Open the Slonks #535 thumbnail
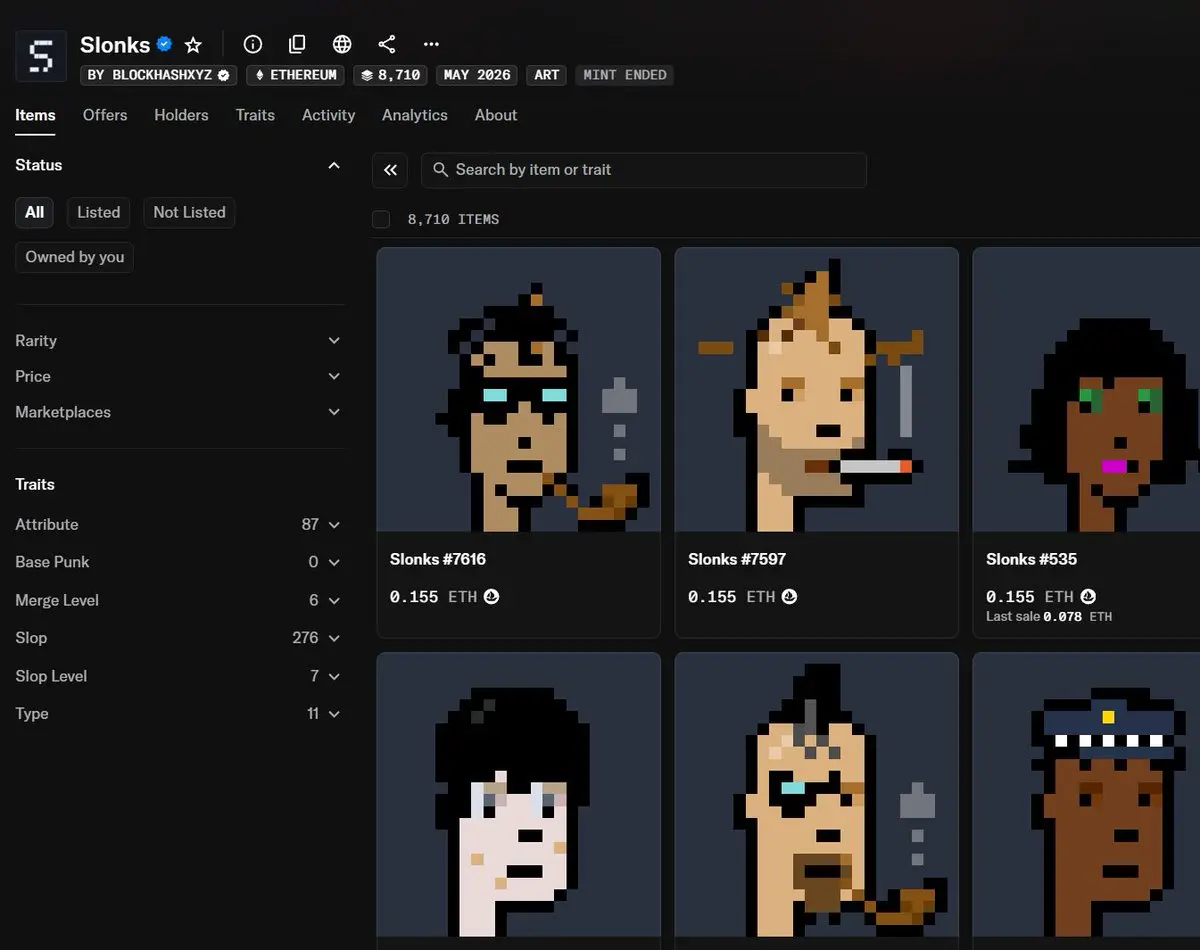 (1086, 390)
